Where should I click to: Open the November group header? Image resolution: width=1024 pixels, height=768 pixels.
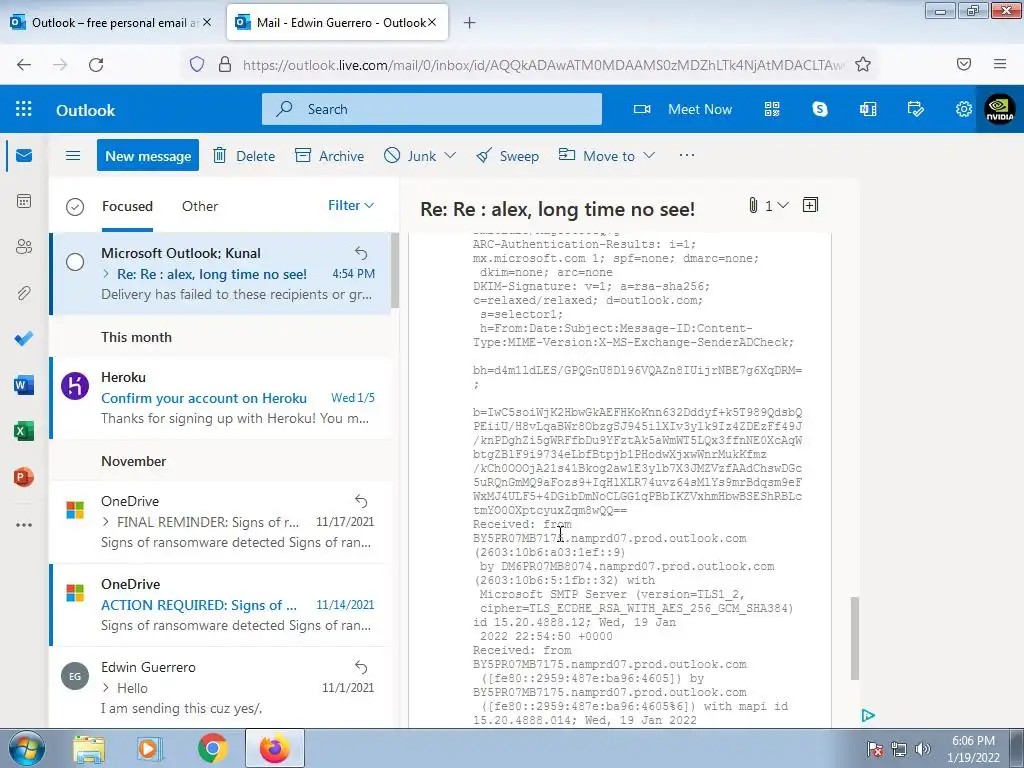click(x=134, y=461)
